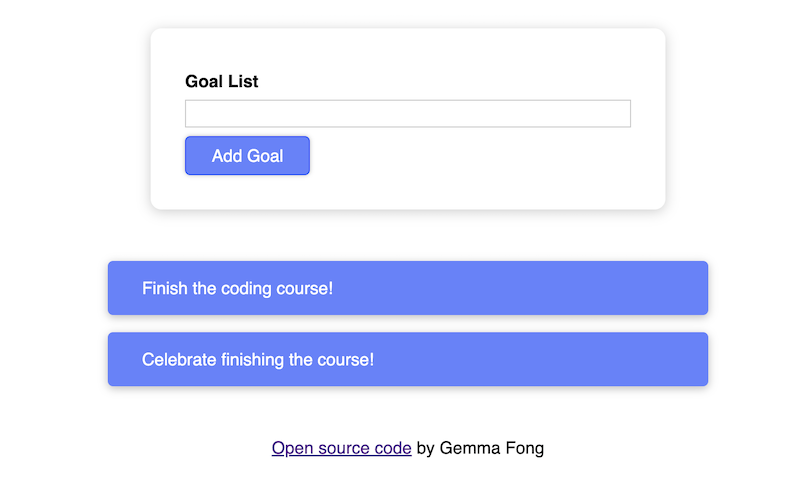Click the white Goal List card background

pyautogui.click(x=485, y=168)
